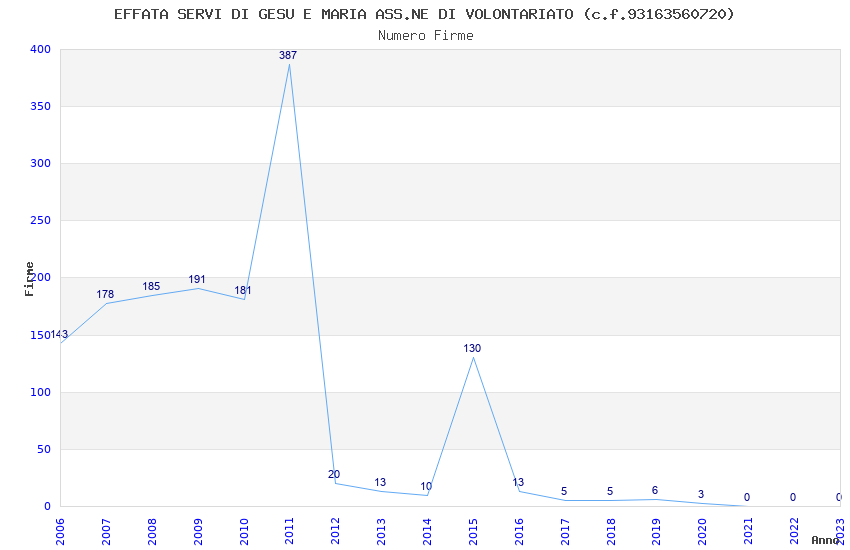Click data label 5 above 2017
This screenshot has width=850, height=550.
564,491
